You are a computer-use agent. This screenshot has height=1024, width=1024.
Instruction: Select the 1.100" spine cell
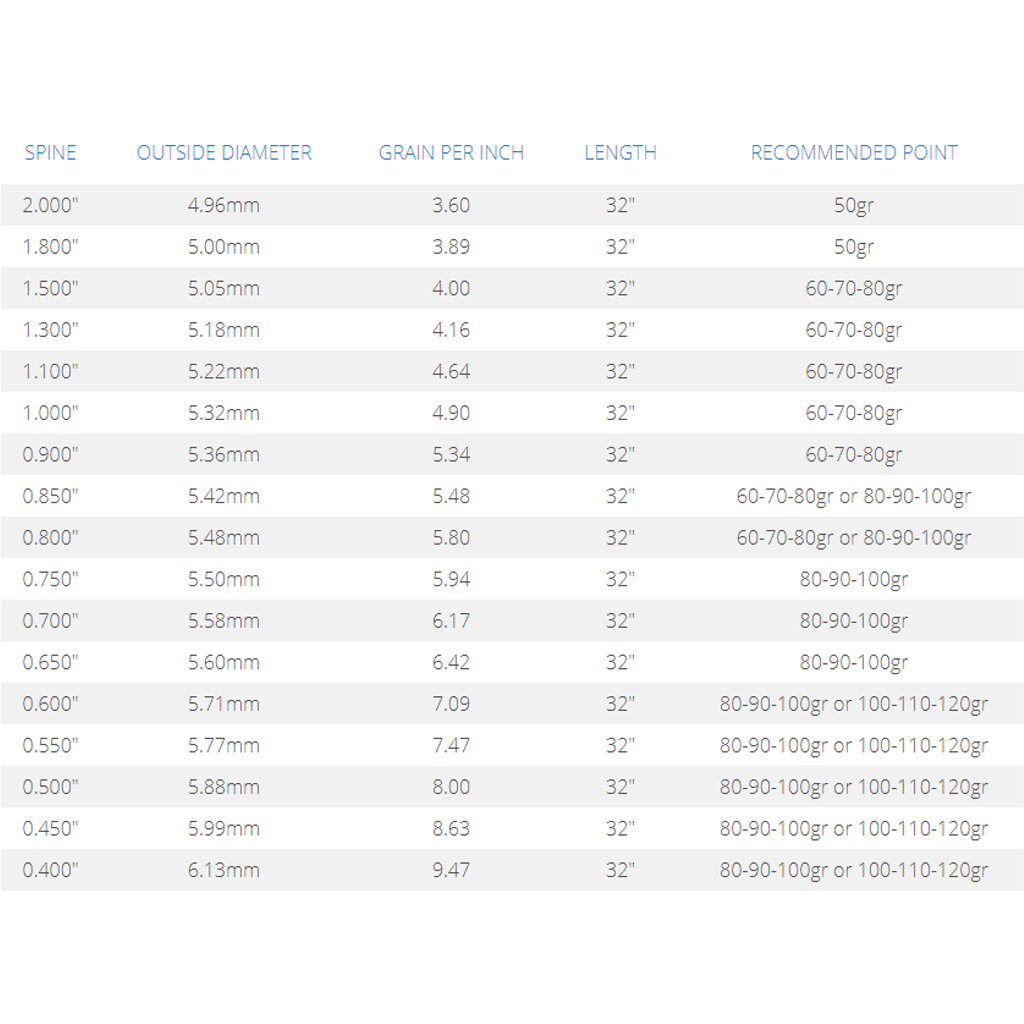pyautogui.click(x=50, y=372)
